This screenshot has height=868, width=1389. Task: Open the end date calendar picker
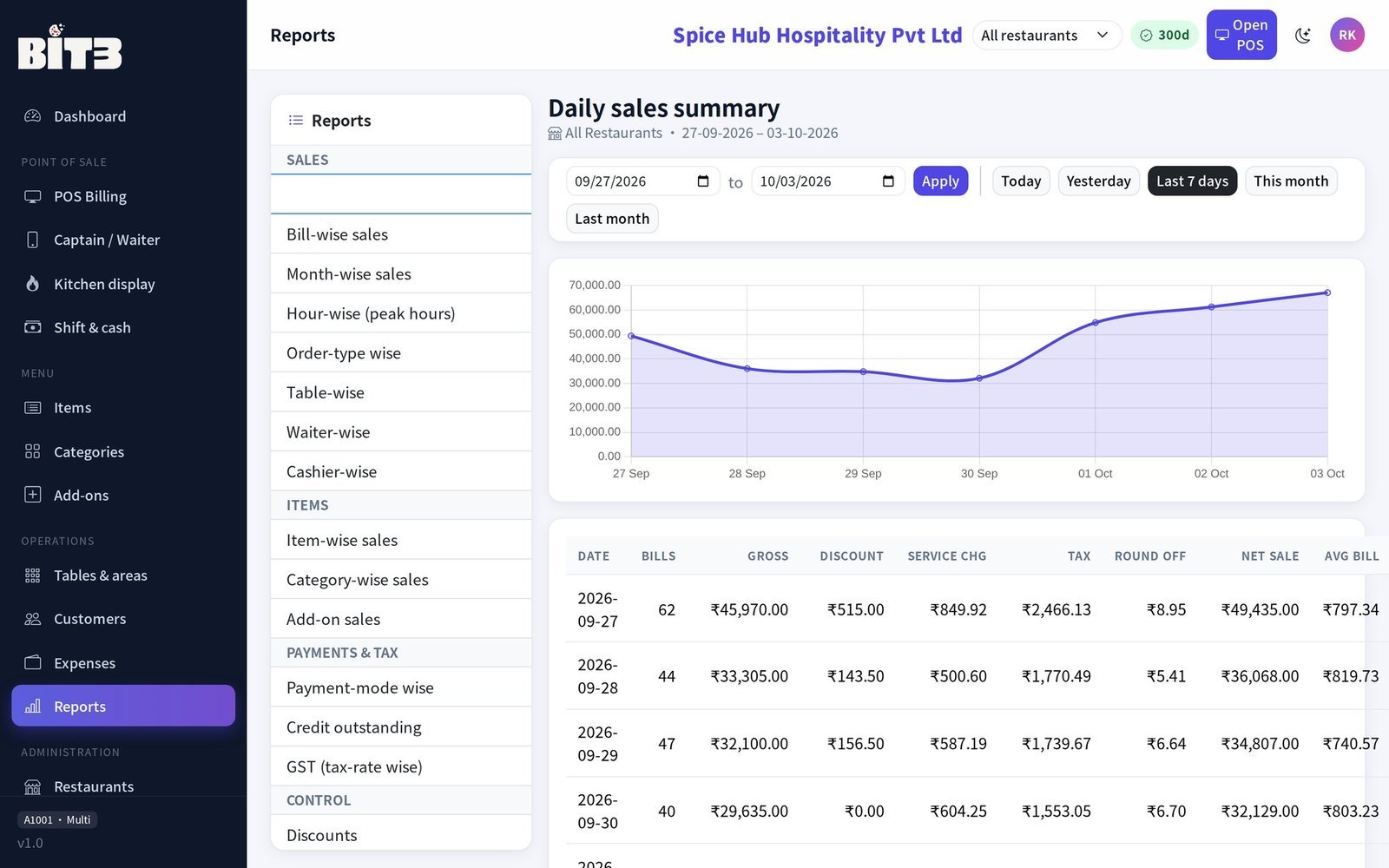[x=888, y=181]
